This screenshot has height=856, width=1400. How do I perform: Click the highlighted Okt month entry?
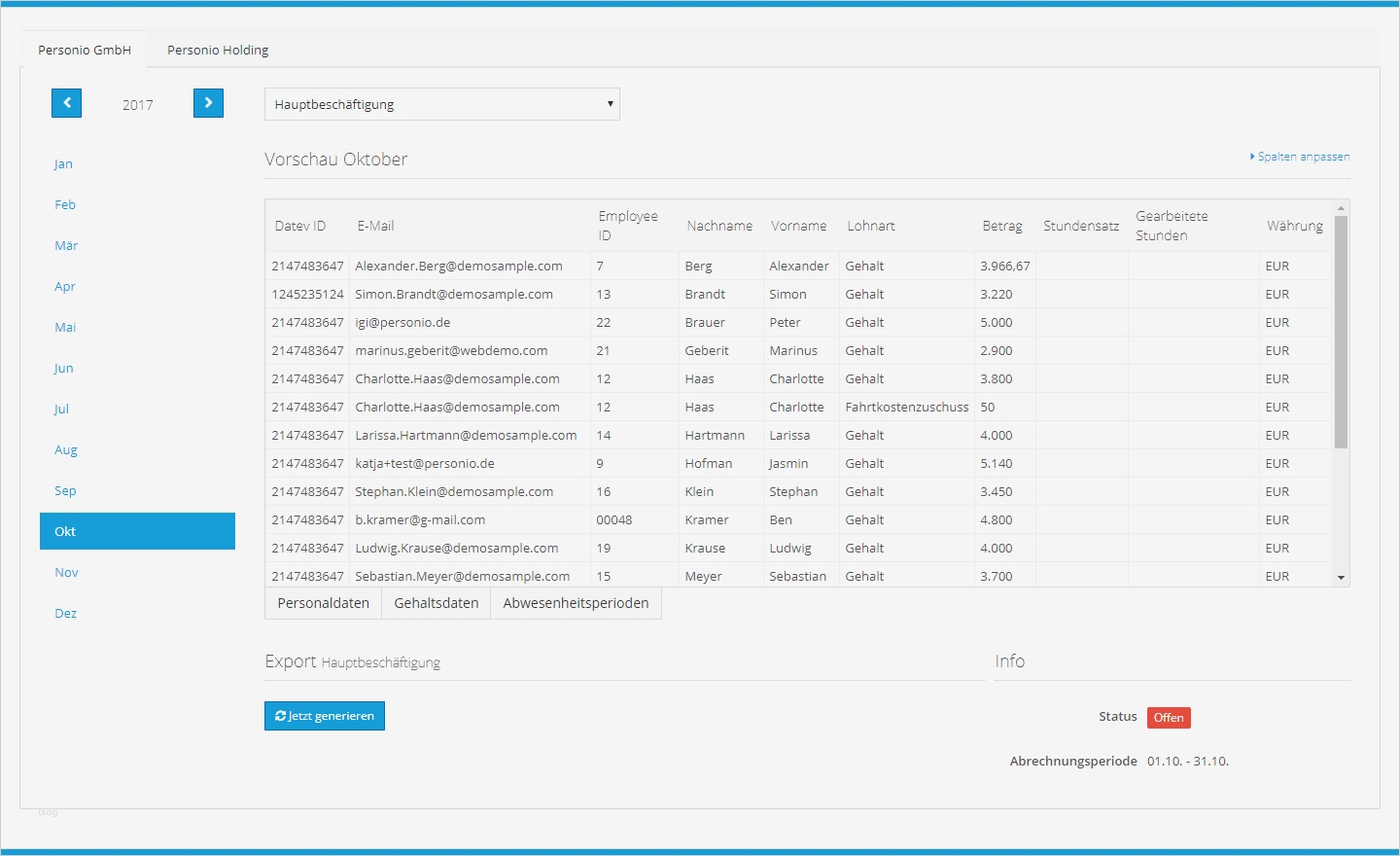point(137,531)
